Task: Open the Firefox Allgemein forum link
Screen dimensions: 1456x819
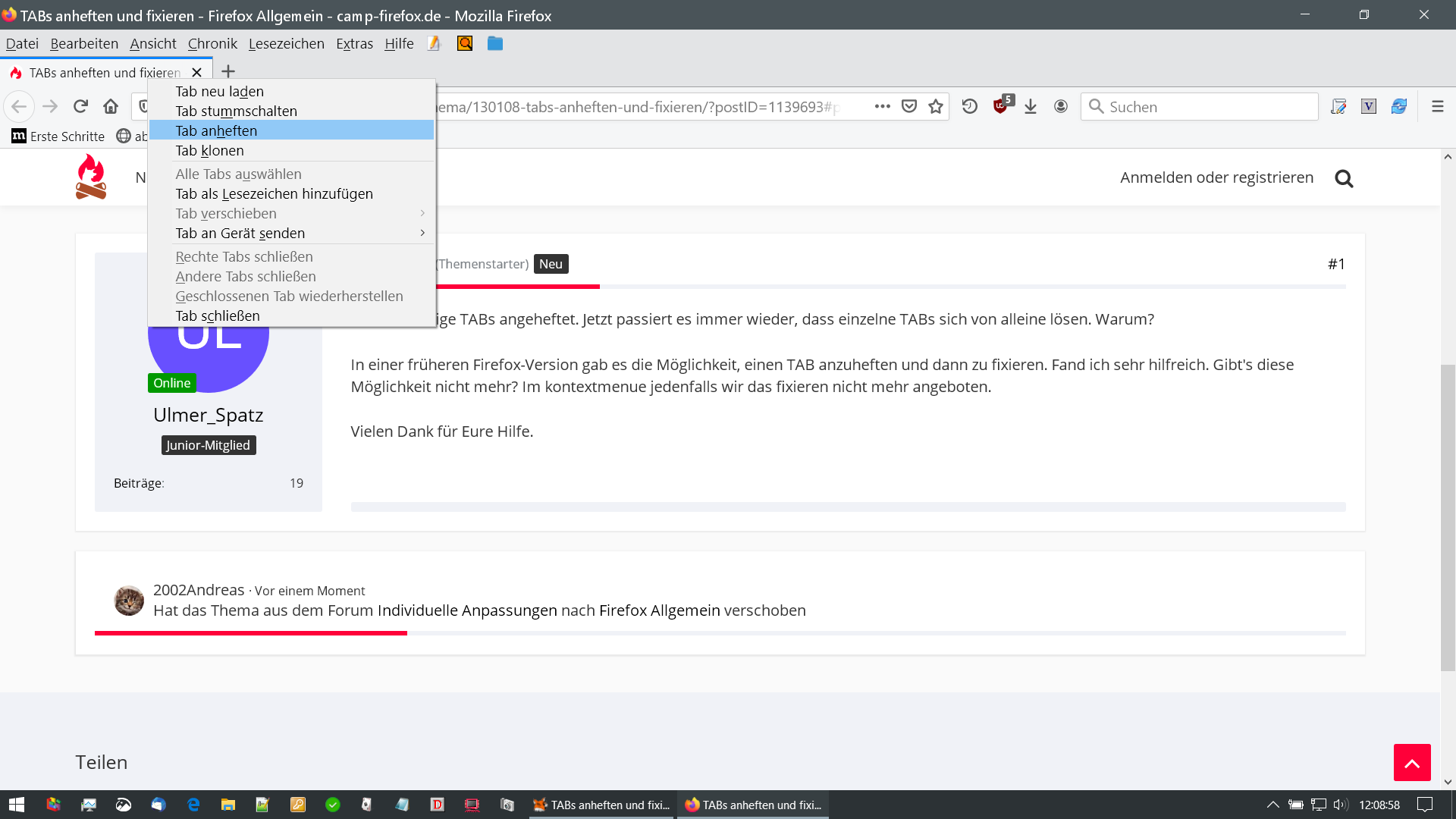Action: point(659,610)
